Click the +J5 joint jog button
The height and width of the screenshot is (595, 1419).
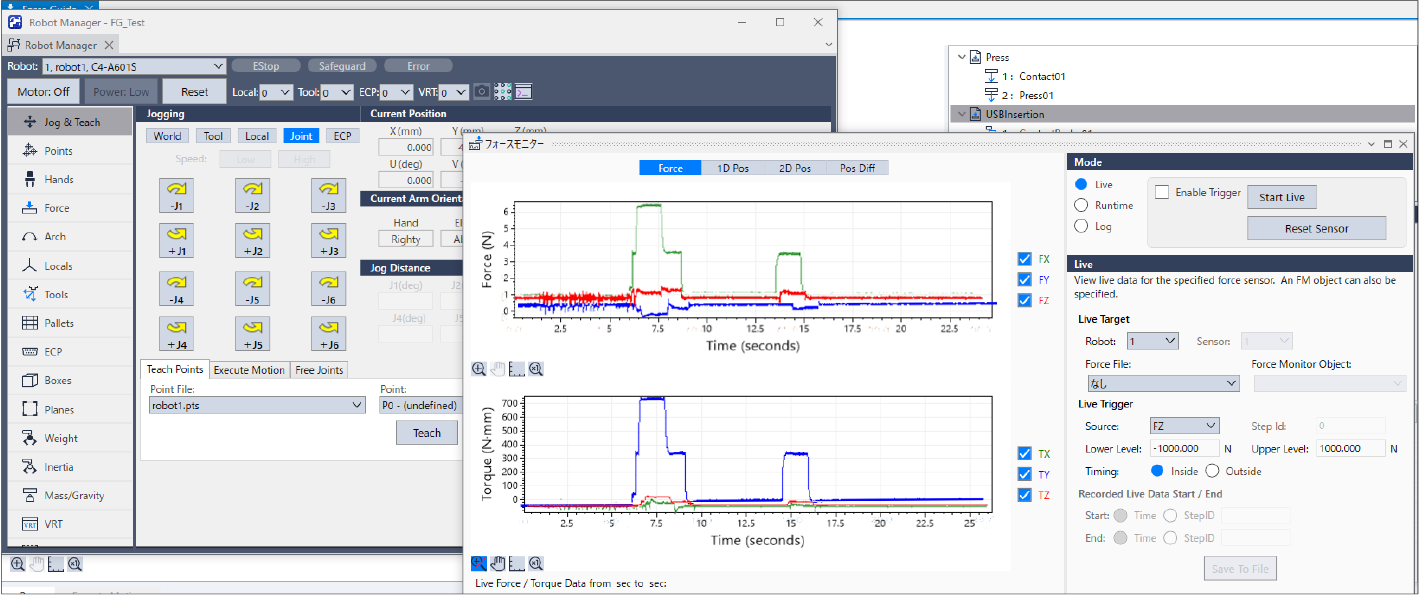(x=252, y=333)
